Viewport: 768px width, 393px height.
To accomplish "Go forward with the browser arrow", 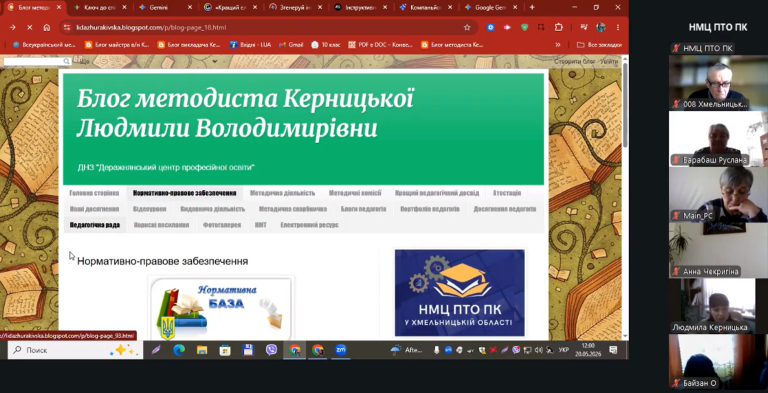I will coord(13,27).
